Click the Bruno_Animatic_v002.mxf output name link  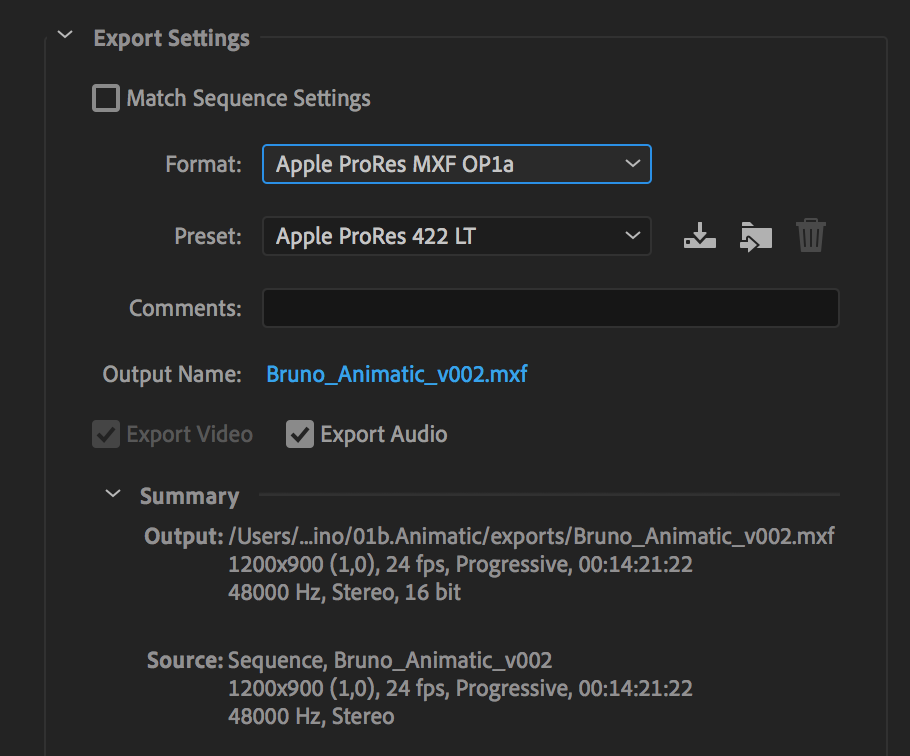coord(396,374)
